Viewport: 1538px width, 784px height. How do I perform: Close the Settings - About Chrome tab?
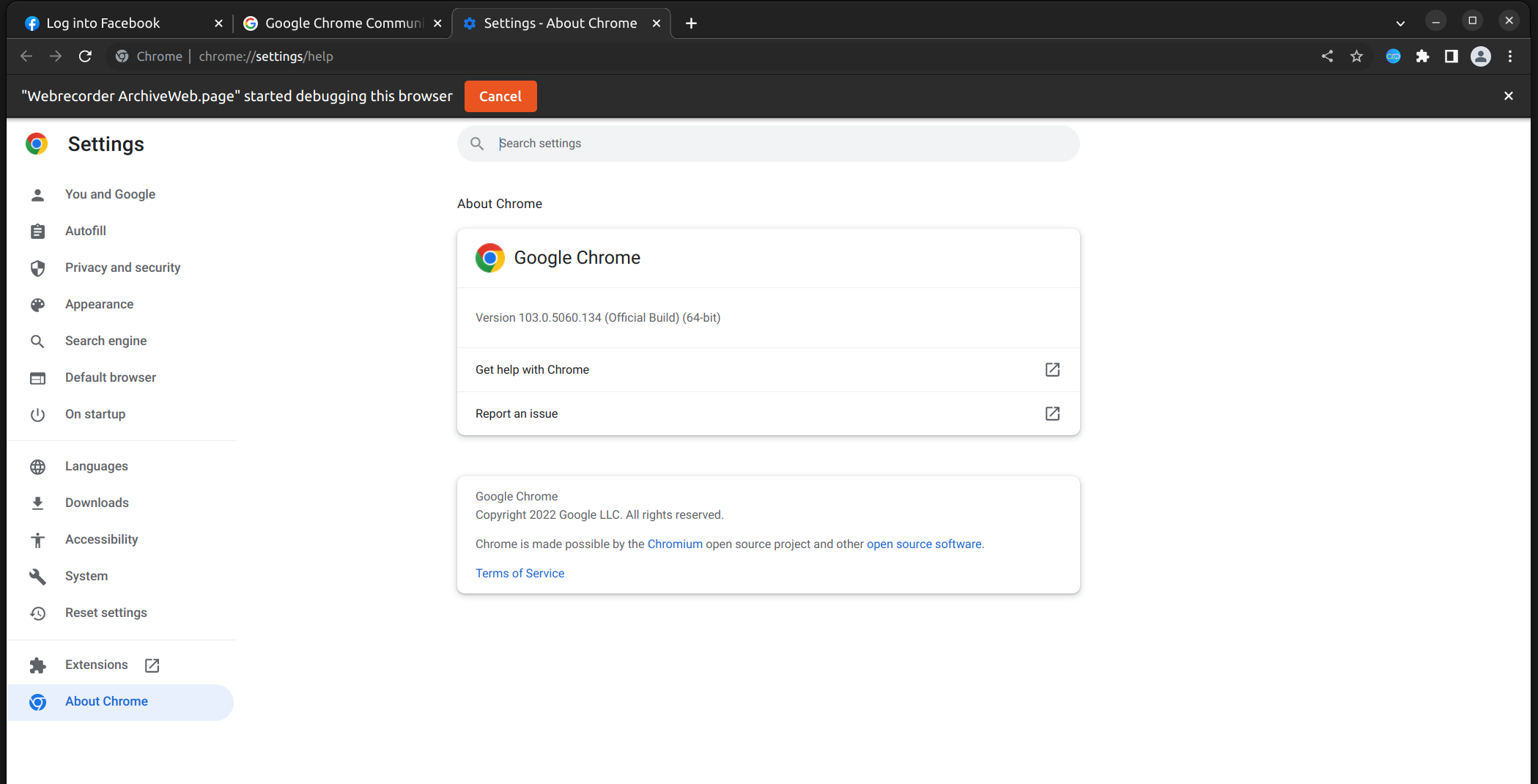[x=657, y=23]
